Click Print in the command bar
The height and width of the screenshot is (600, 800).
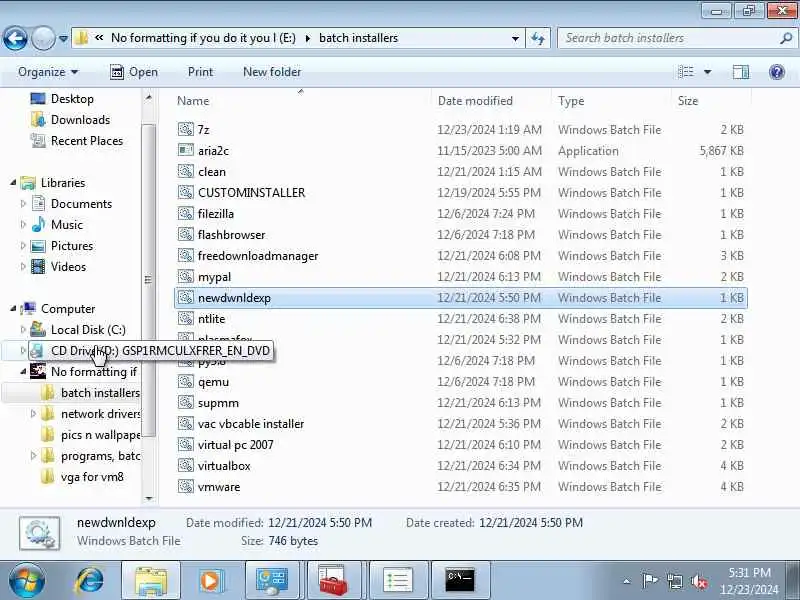click(201, 72)
